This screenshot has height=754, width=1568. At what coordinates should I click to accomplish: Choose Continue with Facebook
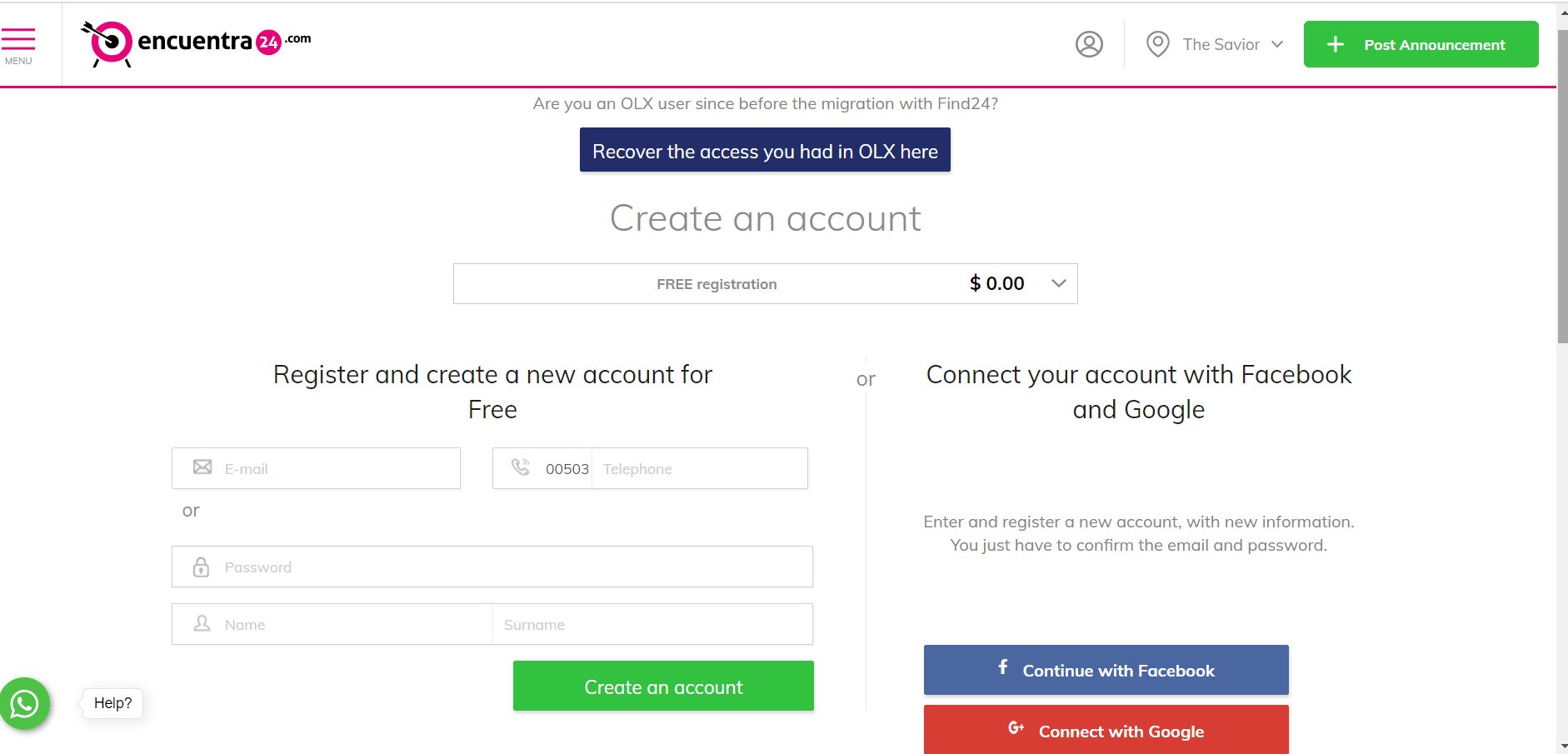(1106, 669)
